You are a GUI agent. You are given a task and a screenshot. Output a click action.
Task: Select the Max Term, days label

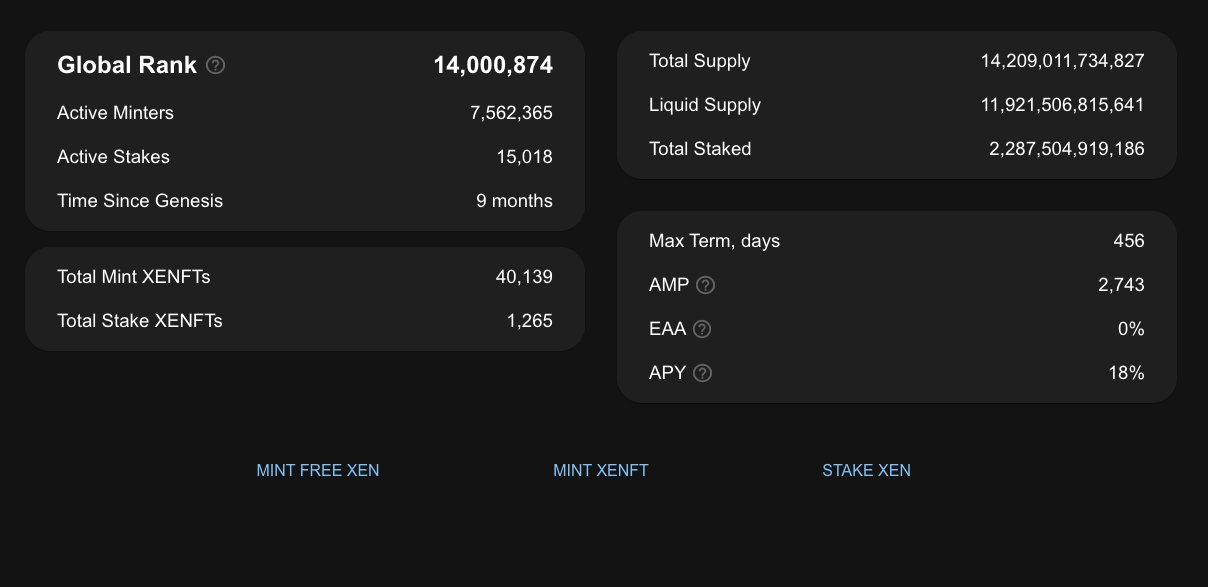(x=714, y=241)
